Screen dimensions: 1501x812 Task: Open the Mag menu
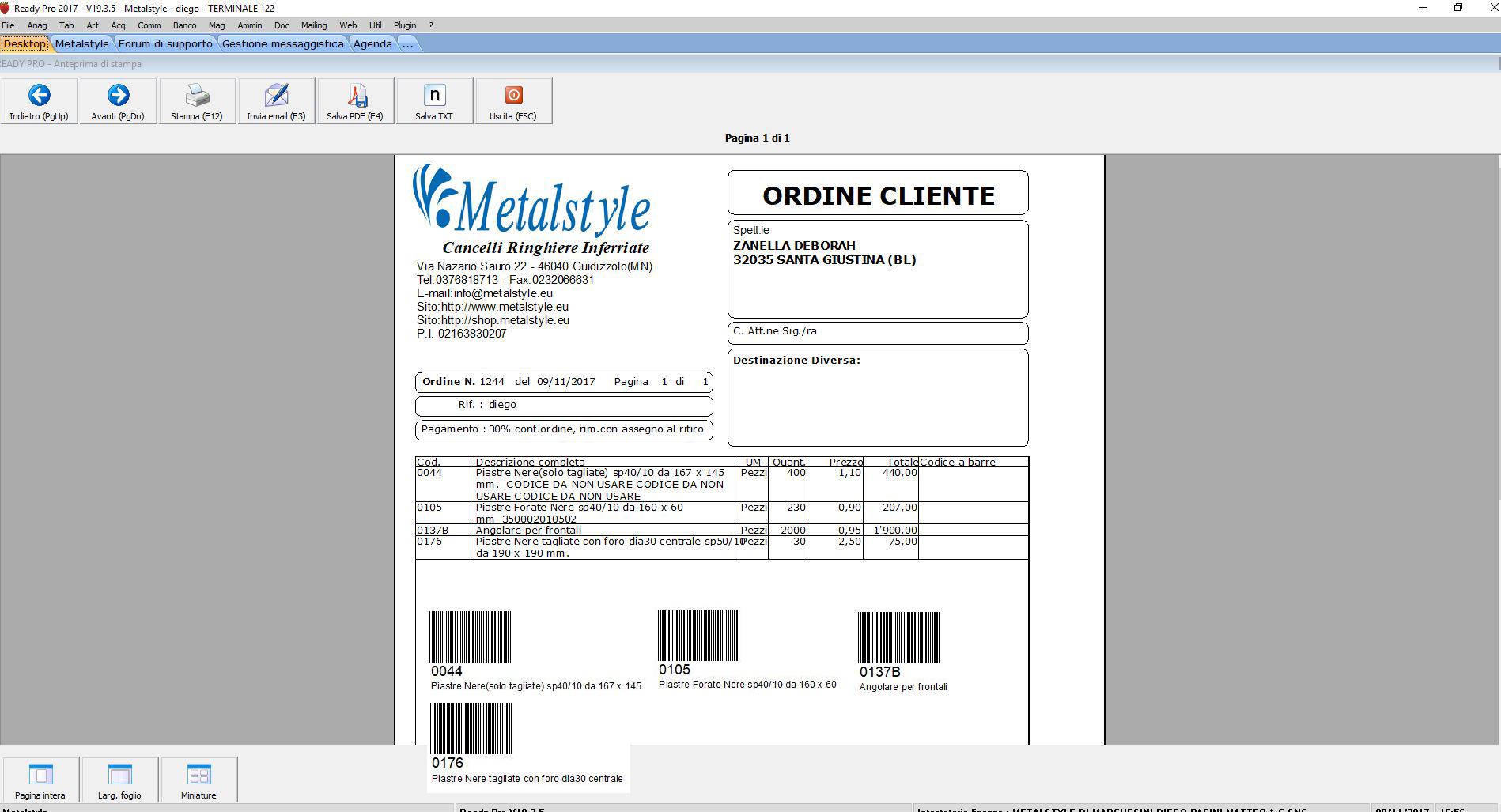pos(217,25)
